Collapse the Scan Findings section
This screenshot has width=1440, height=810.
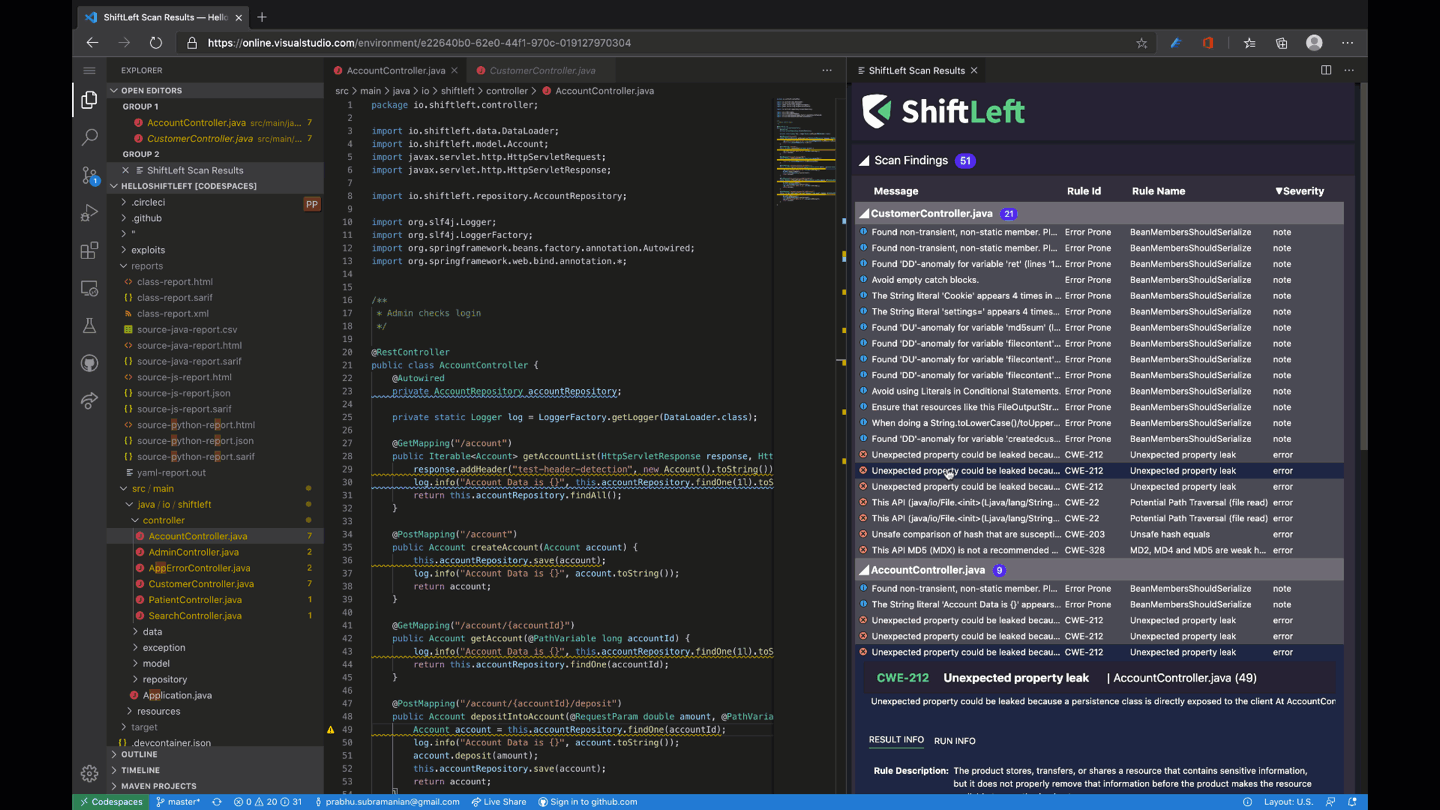tap(864, 161)
